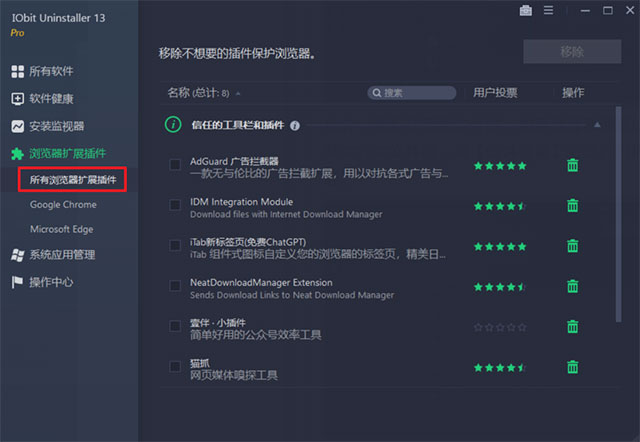Click the 搜索 input field

click(412, 93)
